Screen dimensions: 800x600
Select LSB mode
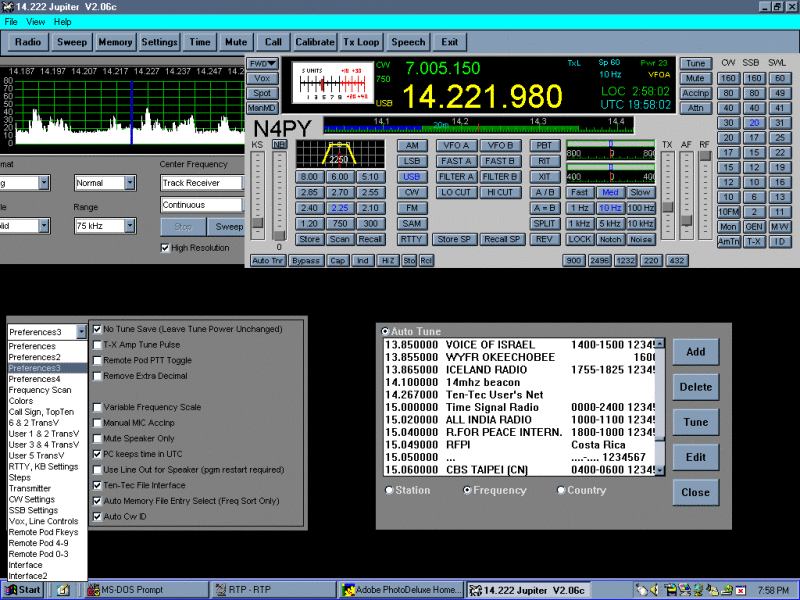click(x=412, y=161)
